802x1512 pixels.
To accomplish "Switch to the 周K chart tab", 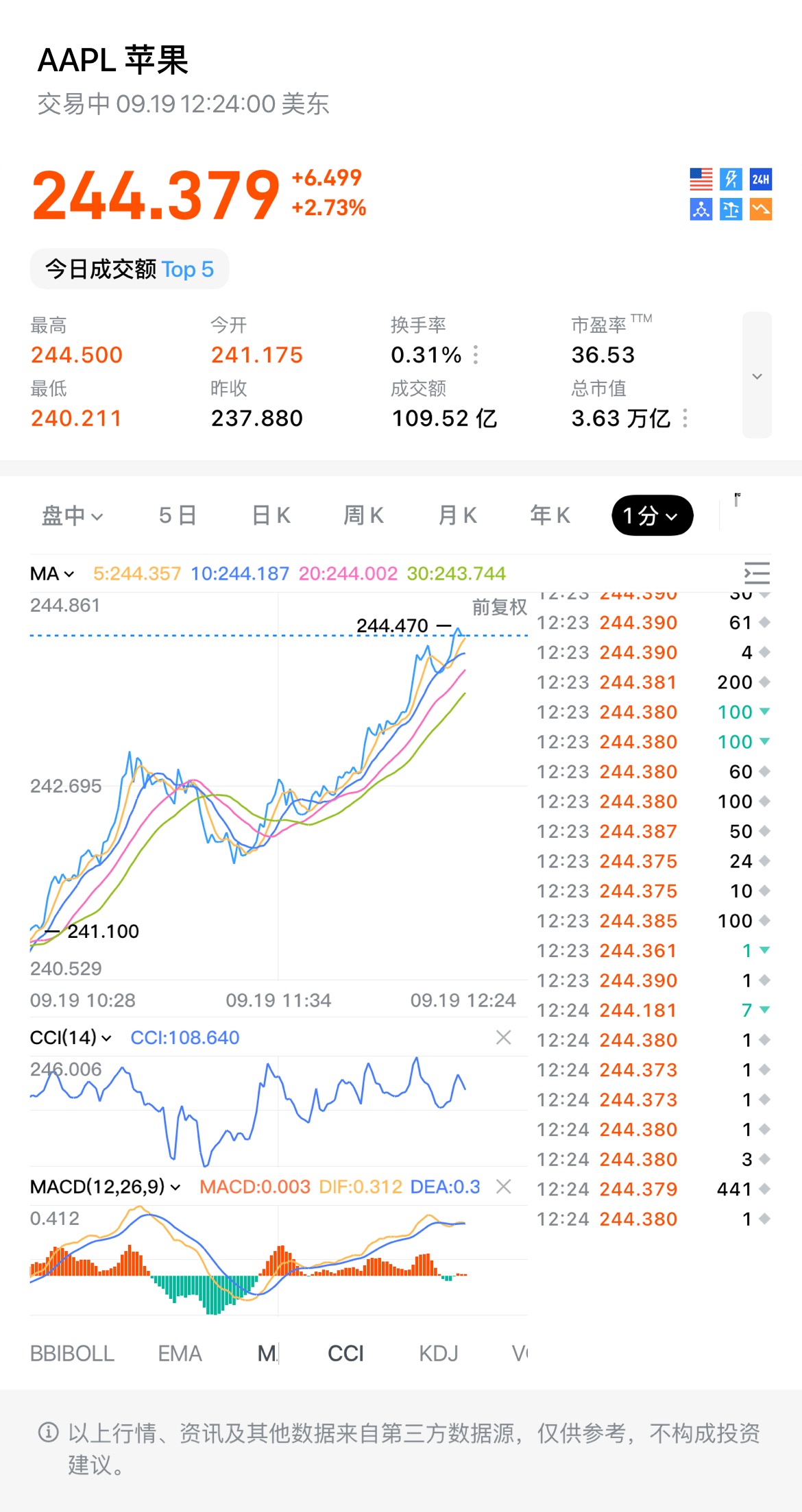I will coord(363,515).
